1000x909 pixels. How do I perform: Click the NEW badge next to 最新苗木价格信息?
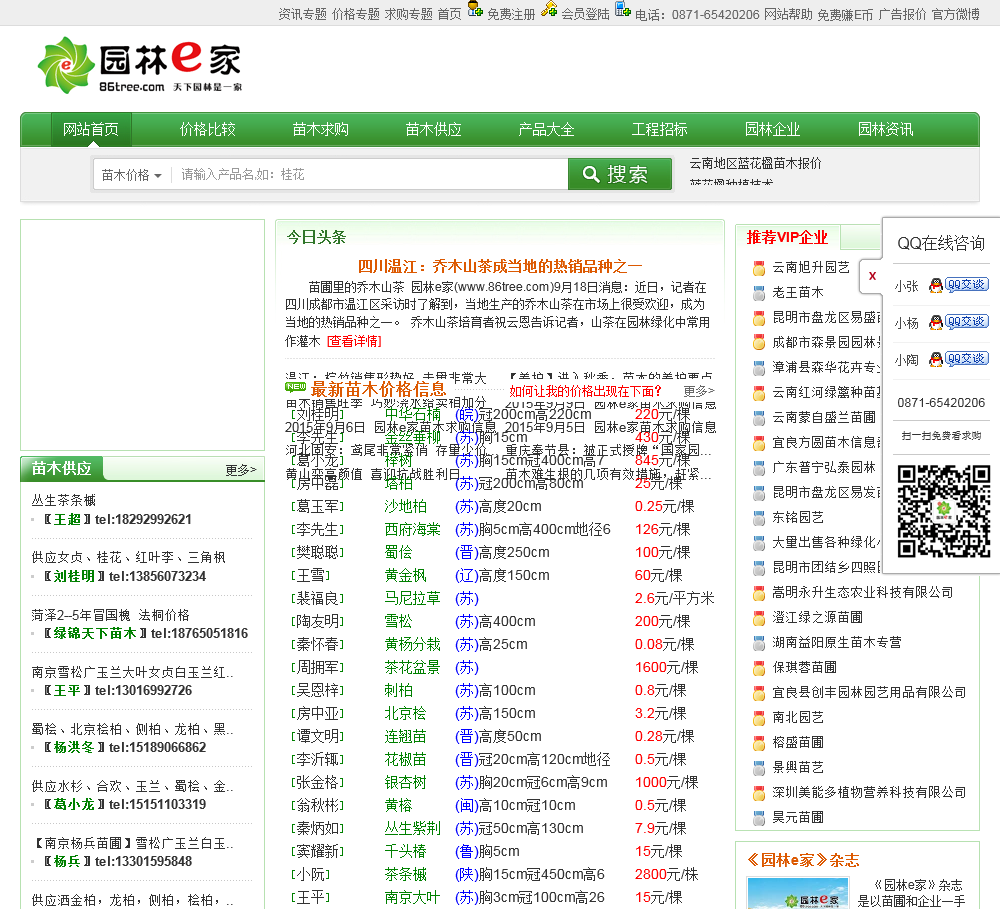[296, 387]
